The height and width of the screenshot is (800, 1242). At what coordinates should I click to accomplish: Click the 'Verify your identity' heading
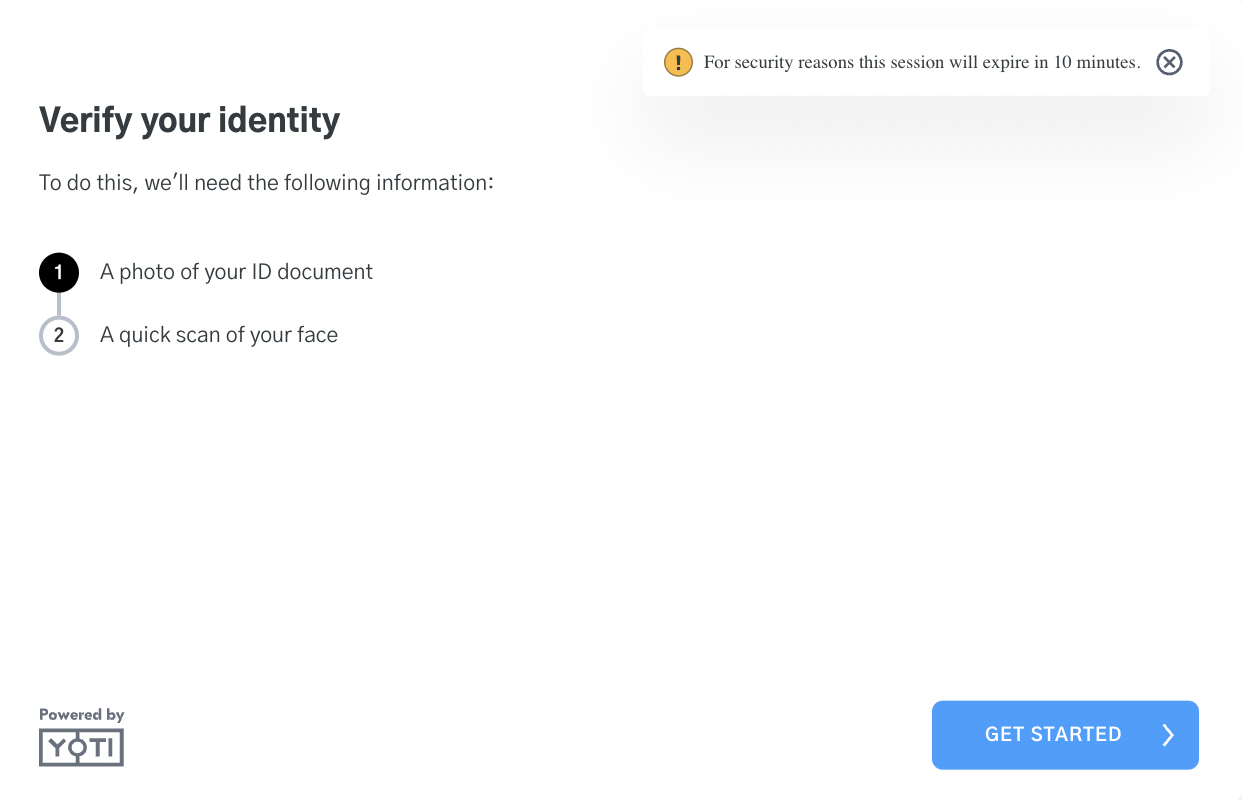pos(189,121)
